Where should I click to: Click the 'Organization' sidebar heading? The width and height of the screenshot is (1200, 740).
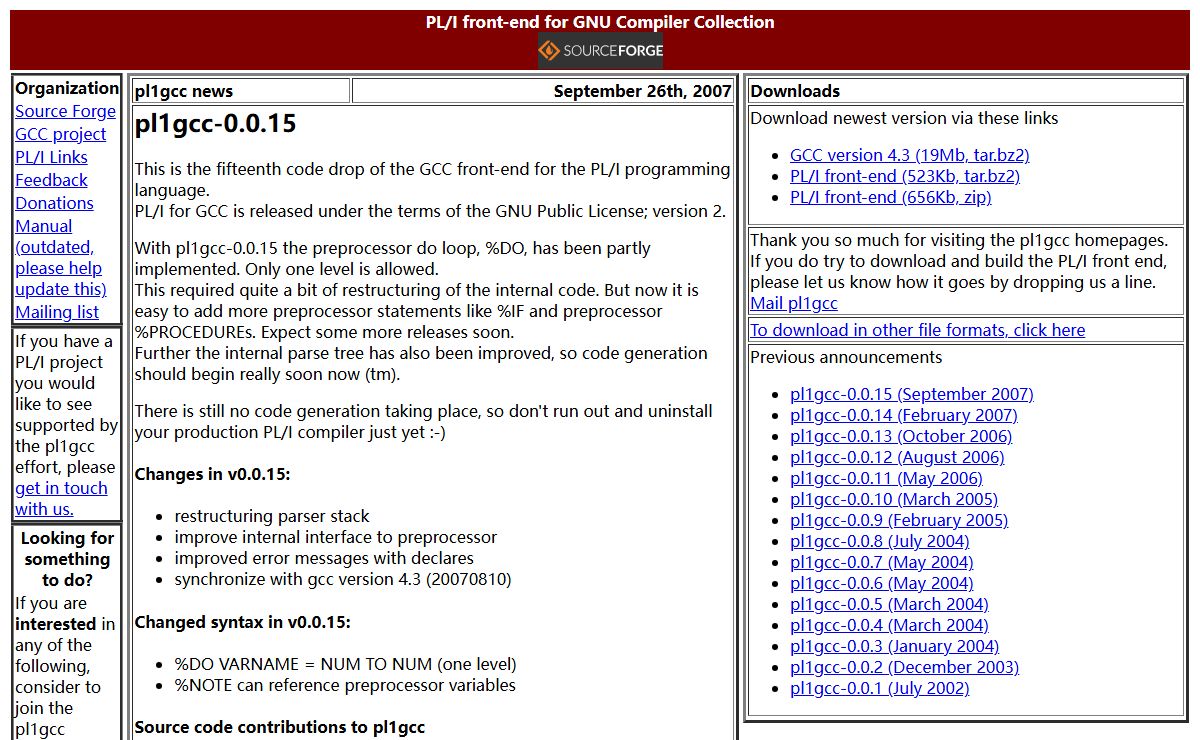(x=67, y=88)
